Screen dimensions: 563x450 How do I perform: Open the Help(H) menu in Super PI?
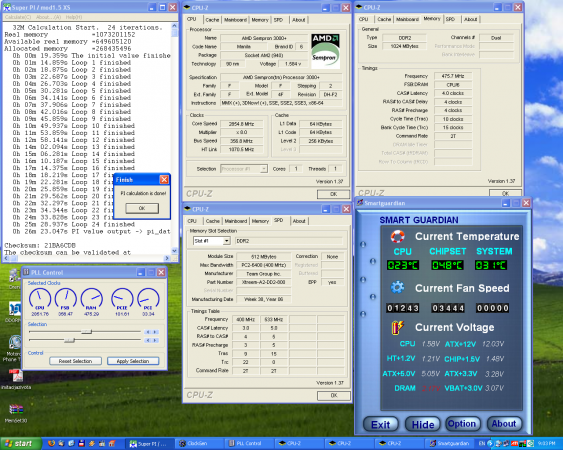[74, 17]
